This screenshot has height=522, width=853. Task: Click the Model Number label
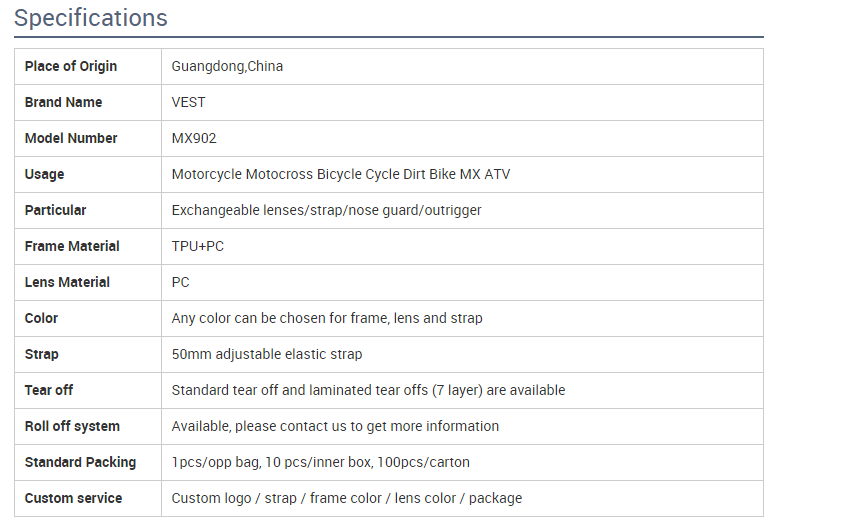click(x=71, y=138)
